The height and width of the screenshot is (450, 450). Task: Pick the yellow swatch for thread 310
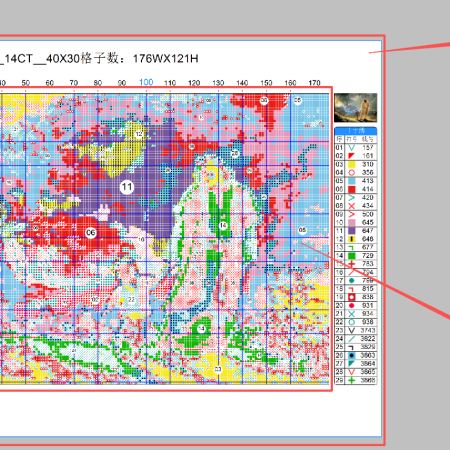click(x=351, y=164)
